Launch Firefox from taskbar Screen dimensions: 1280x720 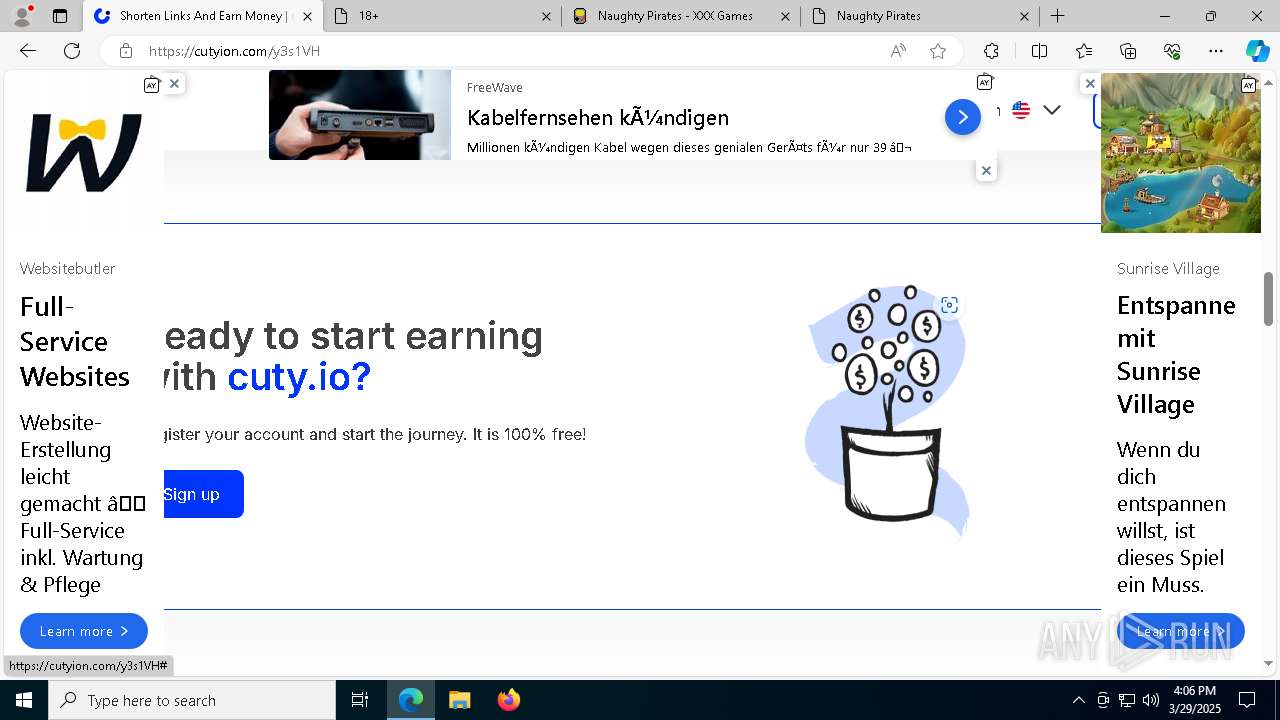508,700
